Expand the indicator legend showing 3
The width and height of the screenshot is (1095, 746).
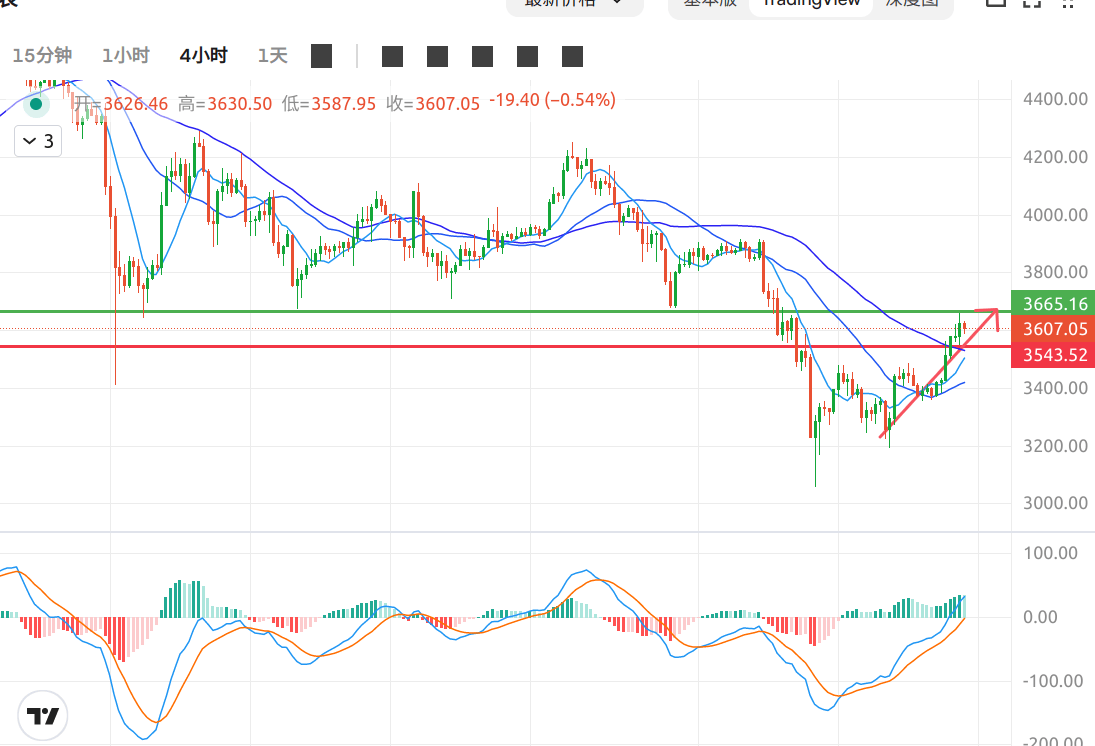click(x=38, y=141)
